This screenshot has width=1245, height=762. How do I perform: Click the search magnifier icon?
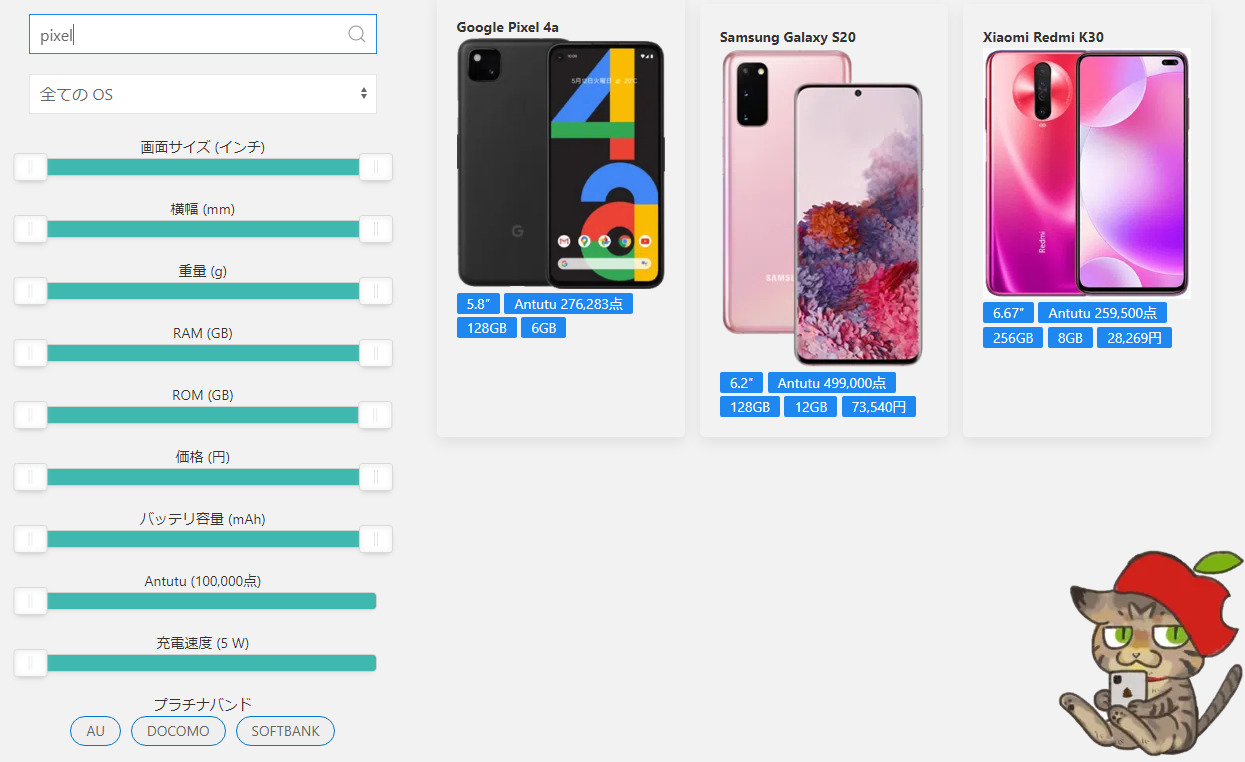click(x=356, y=34)
